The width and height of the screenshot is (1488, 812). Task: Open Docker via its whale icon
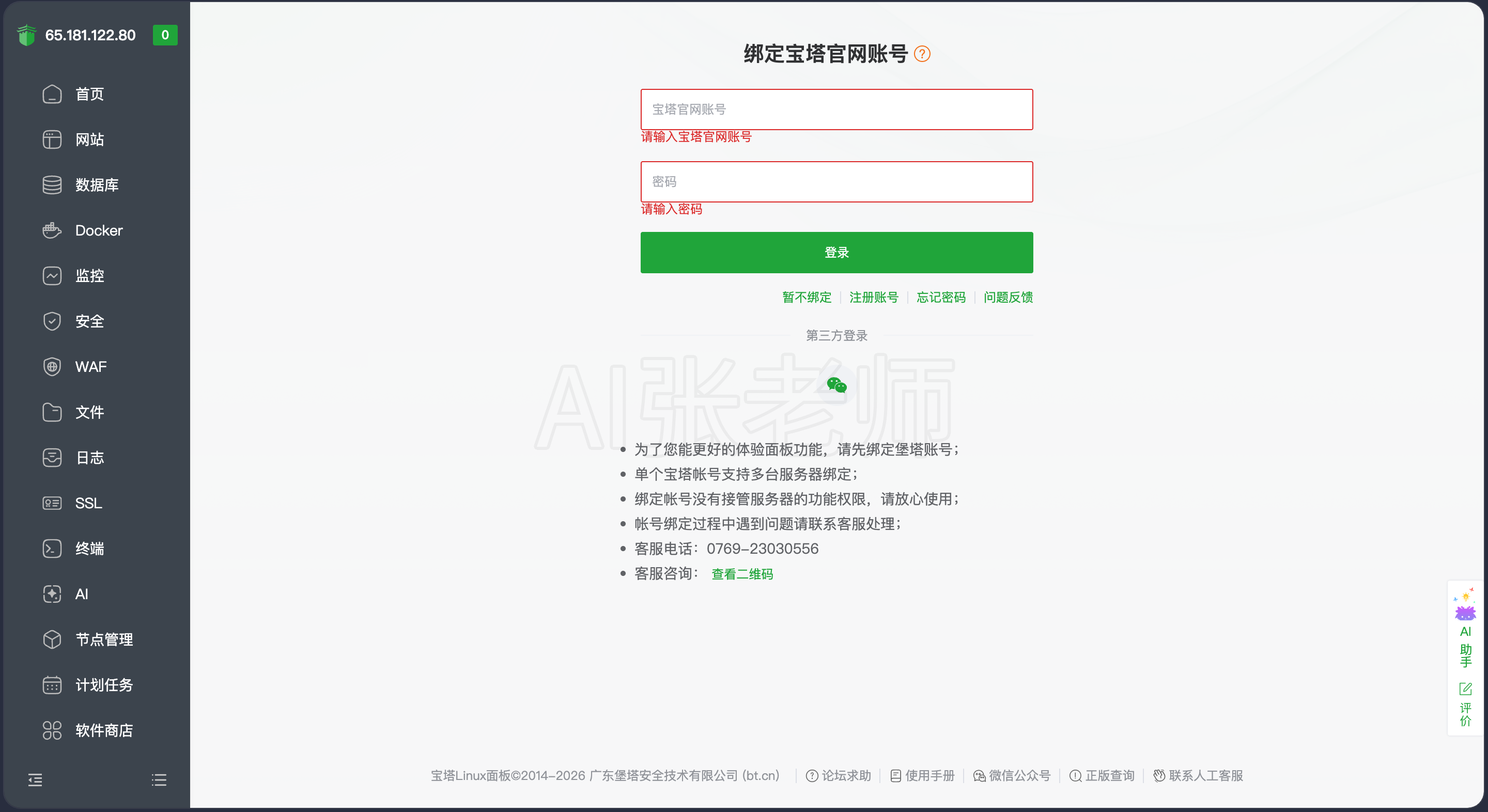pos(52,230)
